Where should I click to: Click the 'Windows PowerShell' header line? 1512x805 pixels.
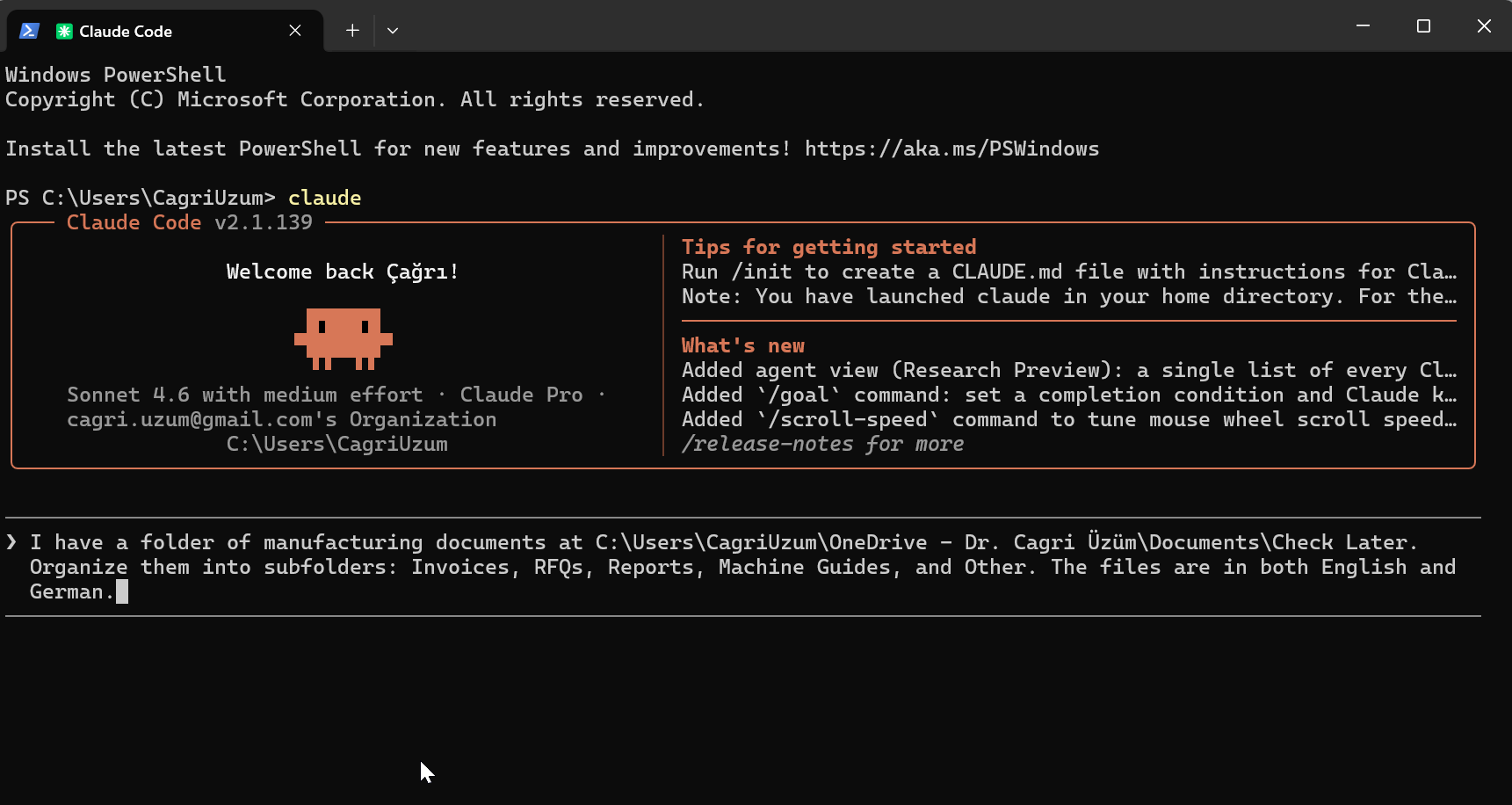[116, 75]
